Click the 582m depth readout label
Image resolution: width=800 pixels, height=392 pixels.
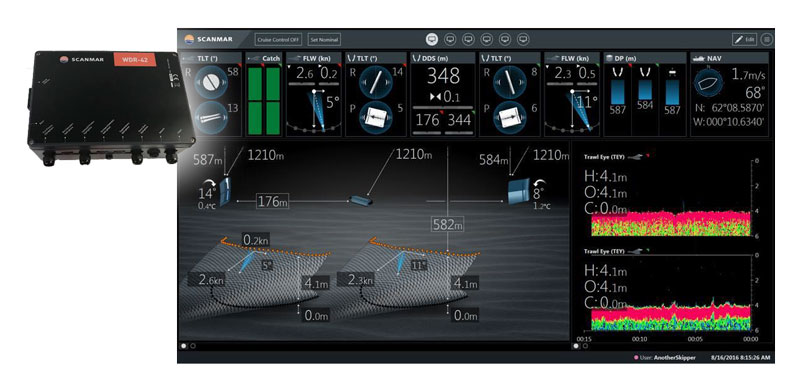pyautogui.click(x=447, y=224)
